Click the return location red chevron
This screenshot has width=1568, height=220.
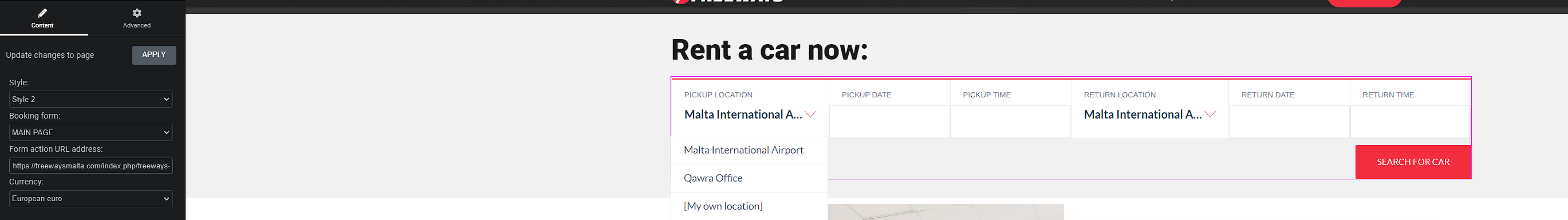pos(1210,114)
